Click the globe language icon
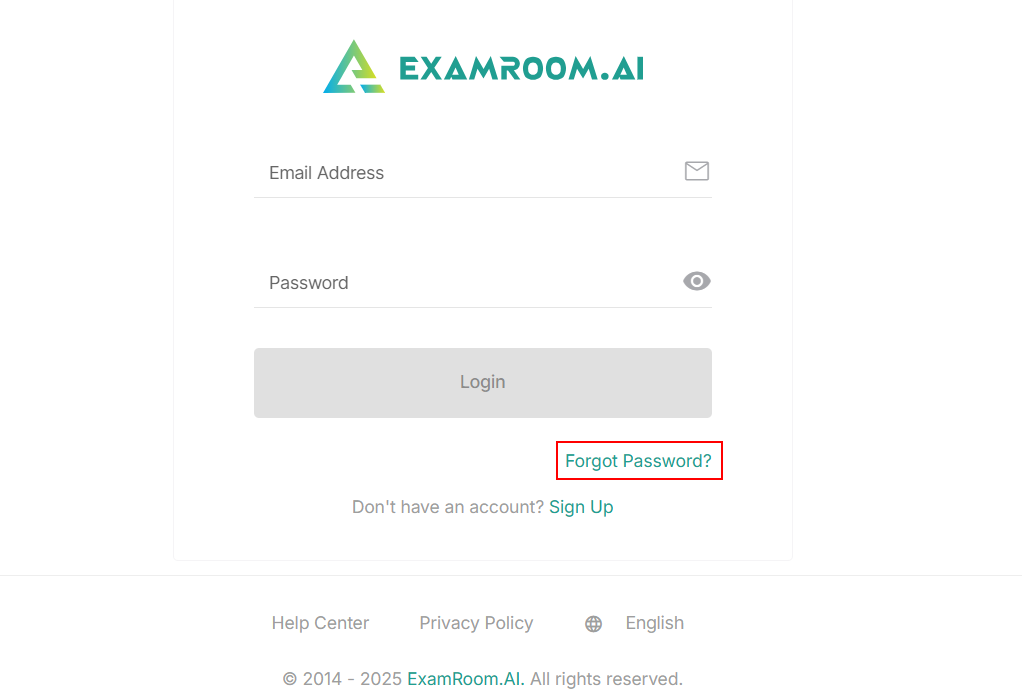This screenshot has height=696, width=1022. (x=593, y=624)
